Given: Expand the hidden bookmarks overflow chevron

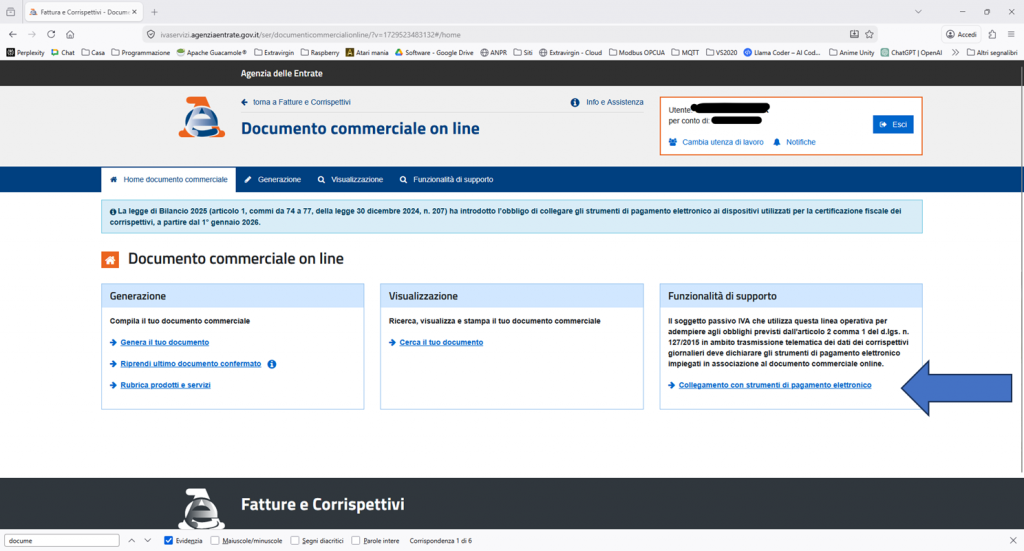Looking at the screenshot, I should coord(955,52).
